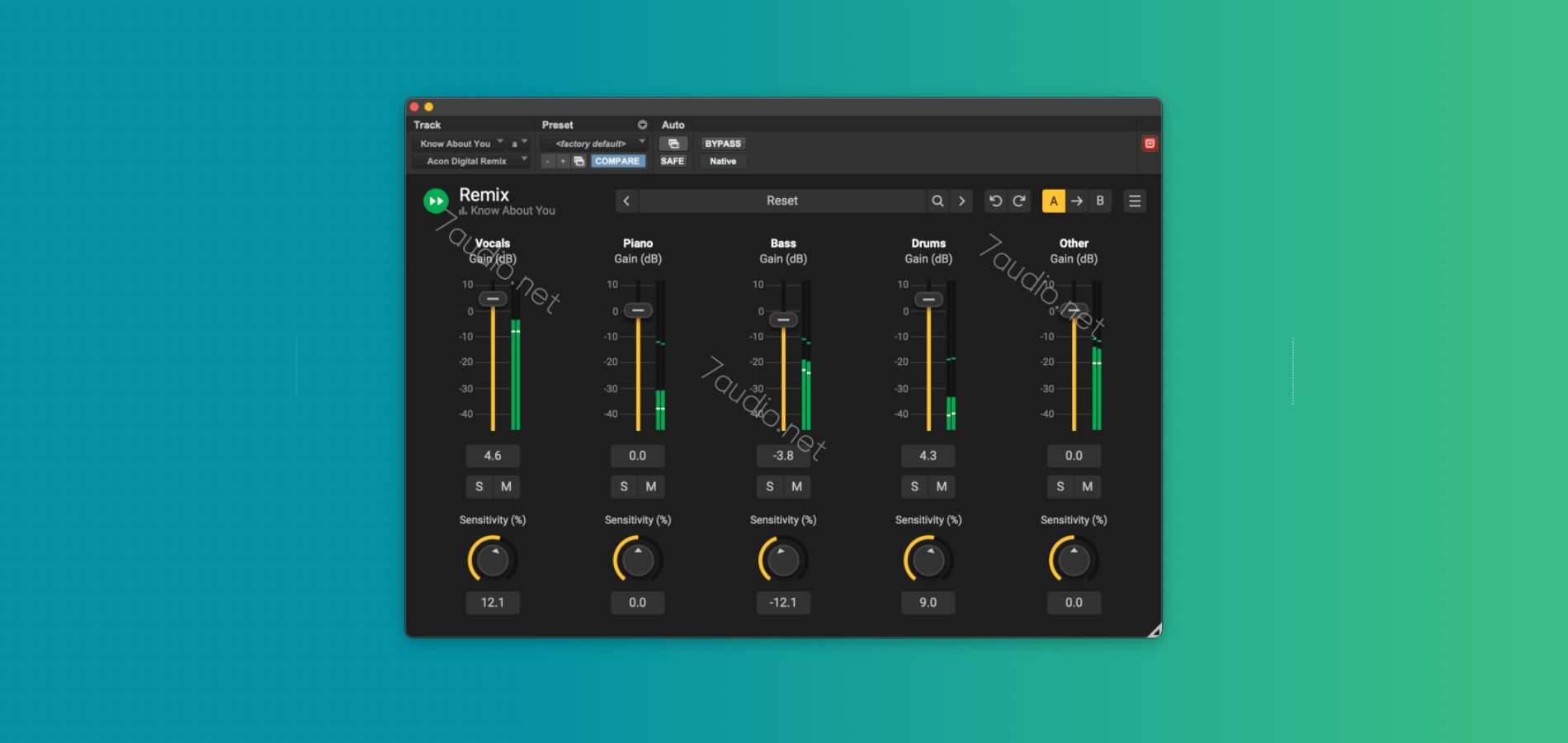Viewport: 1568px width, 743px height.
Task: Click the Other gain value field
Action: click(1074, 456)
